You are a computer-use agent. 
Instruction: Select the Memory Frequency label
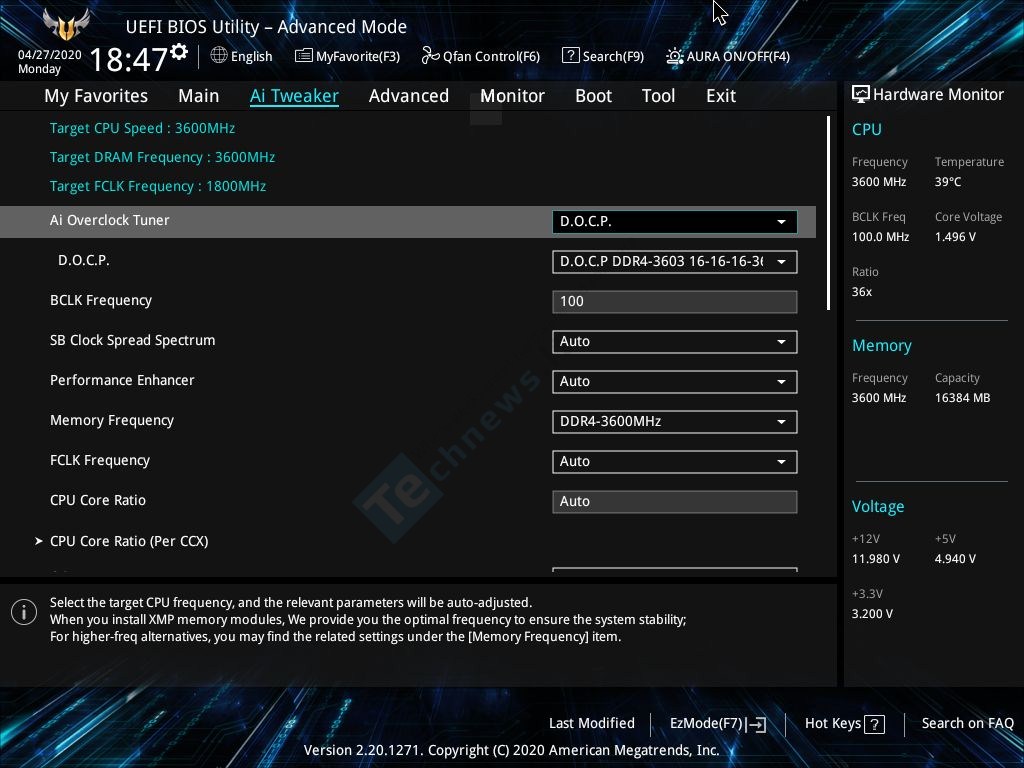(x=112, y=421)
